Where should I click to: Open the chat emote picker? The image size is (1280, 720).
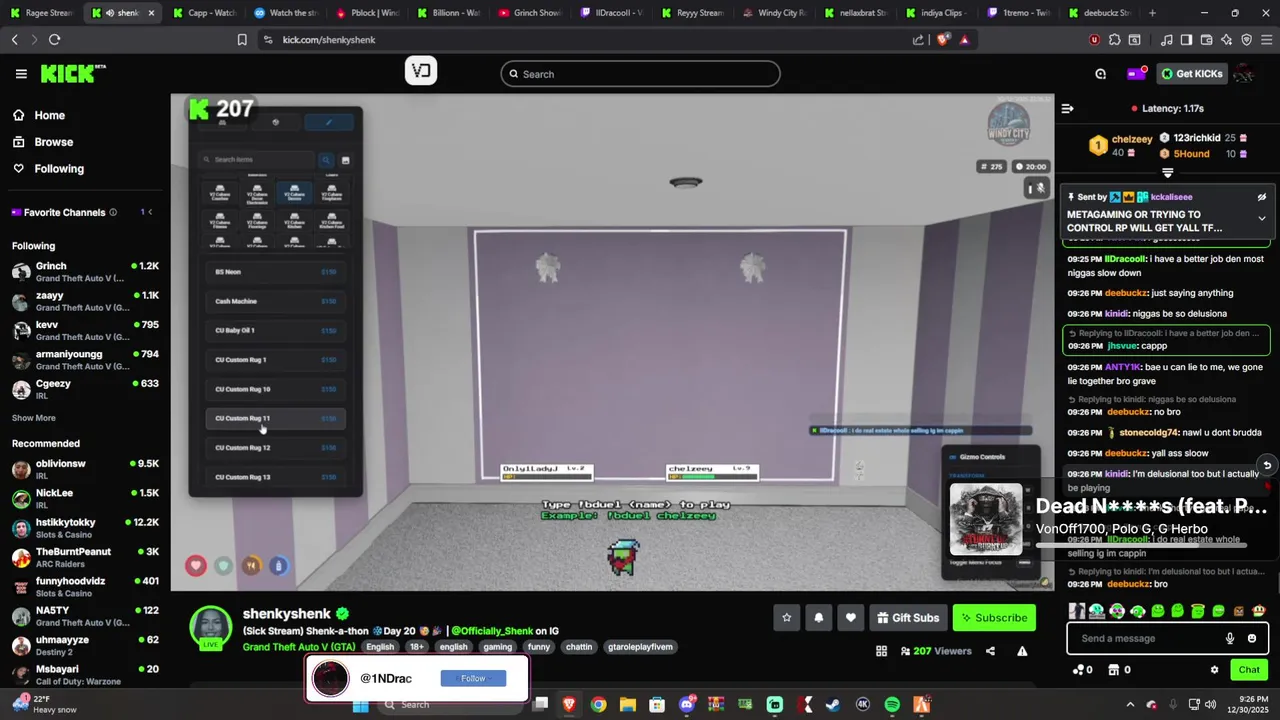(1252, 638)
